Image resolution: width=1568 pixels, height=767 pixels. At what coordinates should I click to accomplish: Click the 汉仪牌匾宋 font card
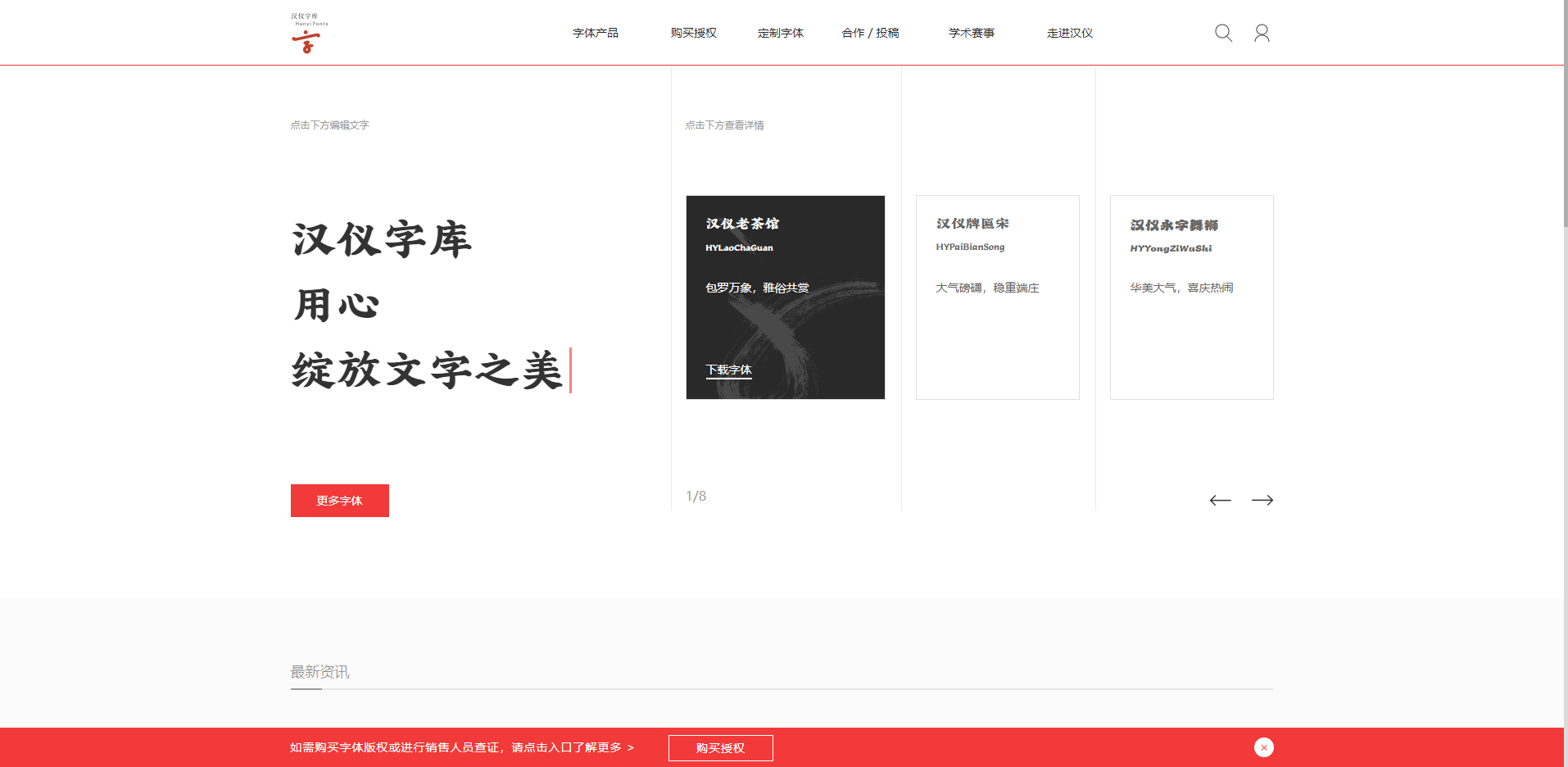(996, 297)
